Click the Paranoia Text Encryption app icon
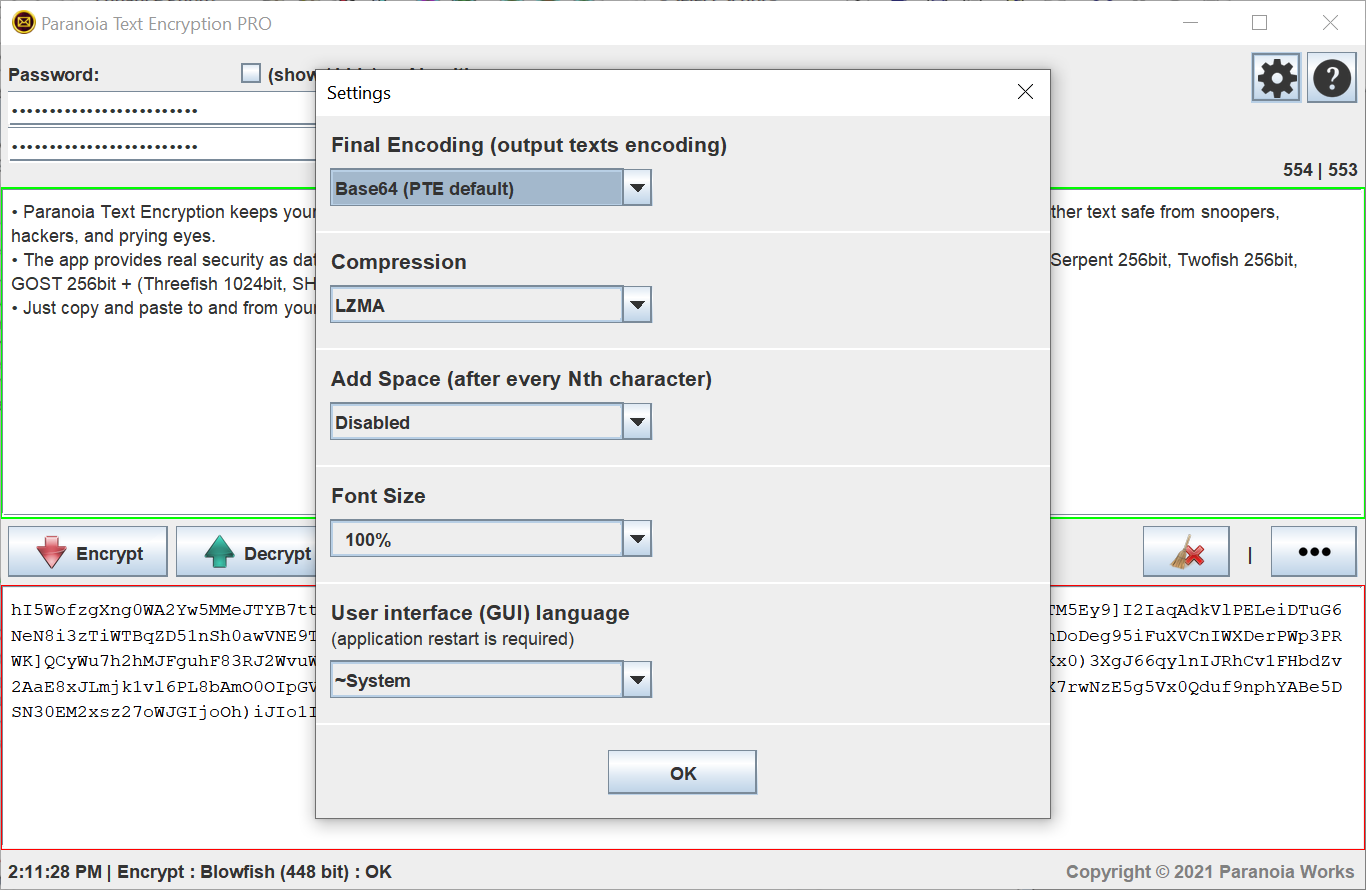 (23, 23)
